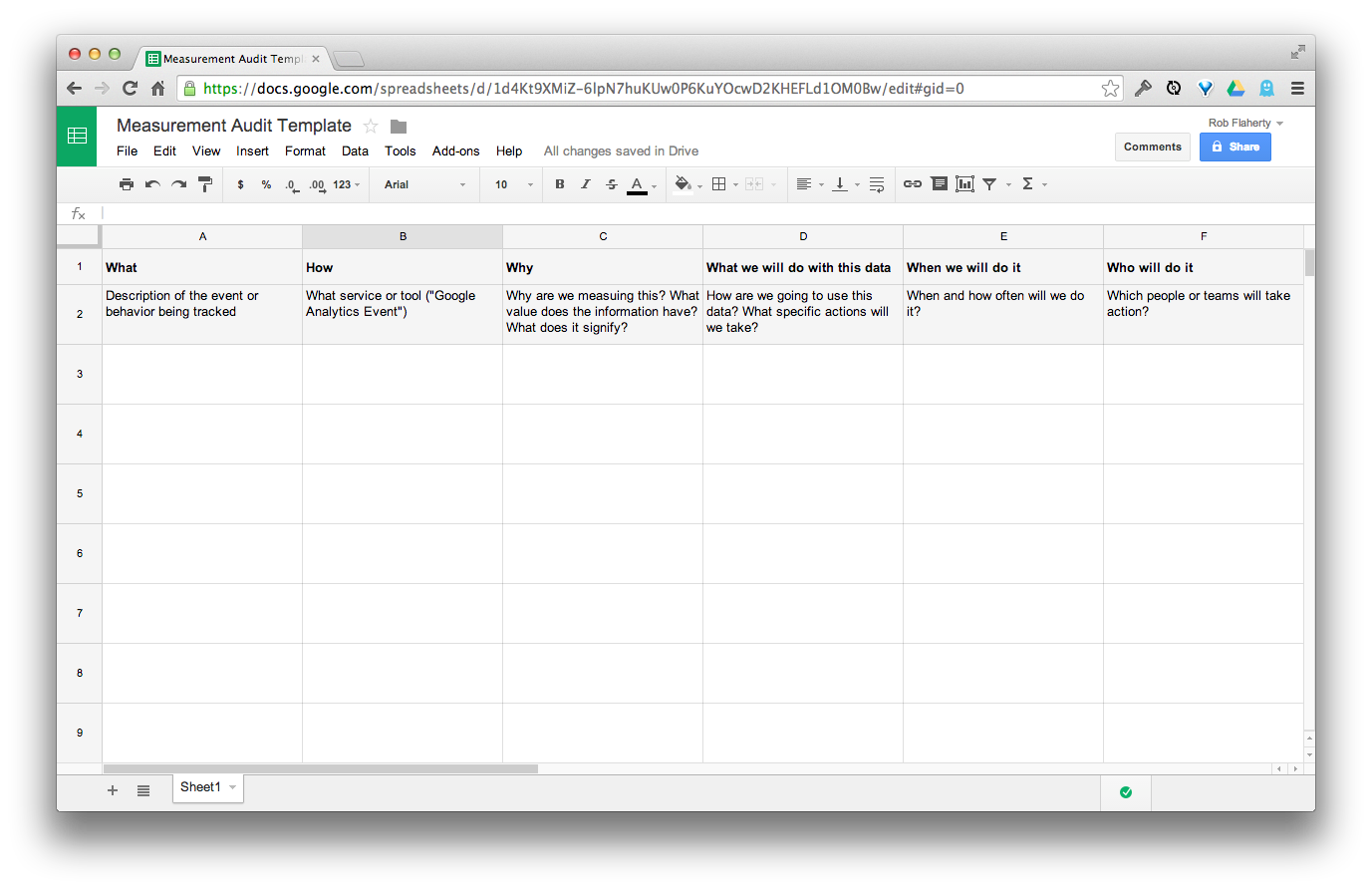Viewport: 1372px width, 890px height.
Task: Bookmark page with the star icon
Action: [1110, 89]
